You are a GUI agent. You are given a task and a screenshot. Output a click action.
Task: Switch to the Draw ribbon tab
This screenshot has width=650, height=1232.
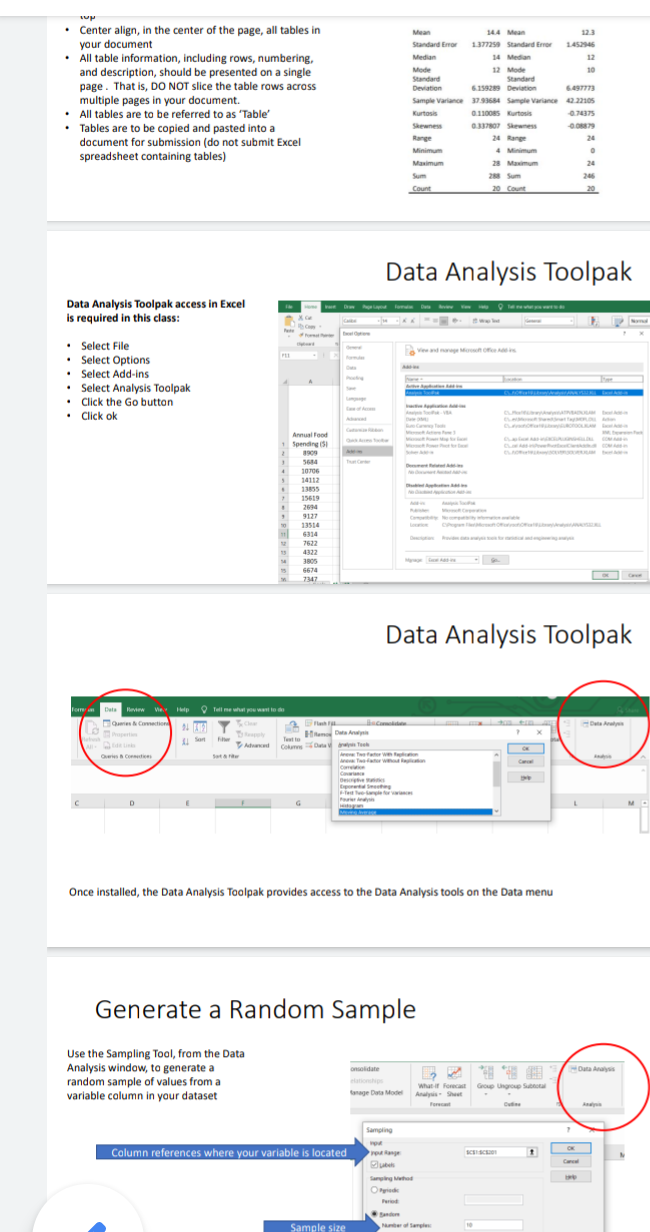(x=350, y=307)
